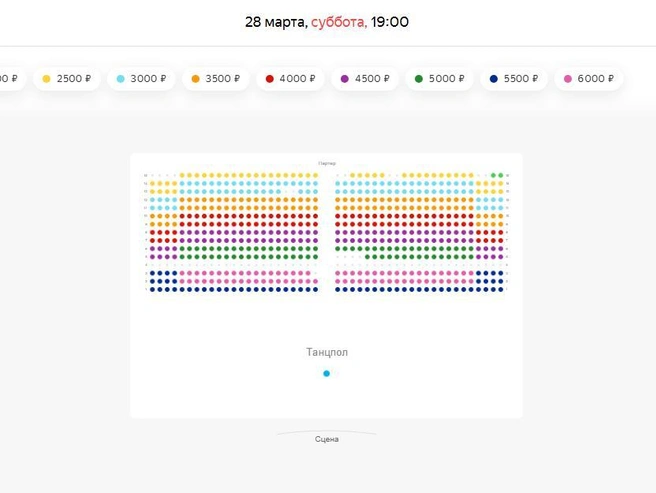Select the 3500 ₽ price filter chip

pos(215,79)
